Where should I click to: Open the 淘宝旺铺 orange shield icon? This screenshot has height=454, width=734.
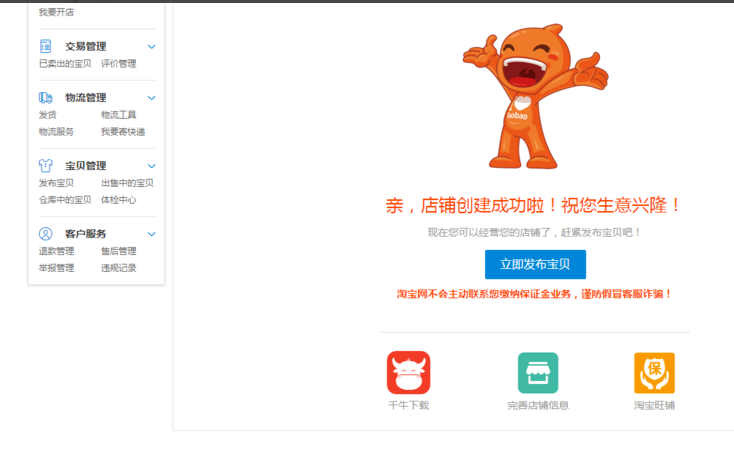point(654,373)
